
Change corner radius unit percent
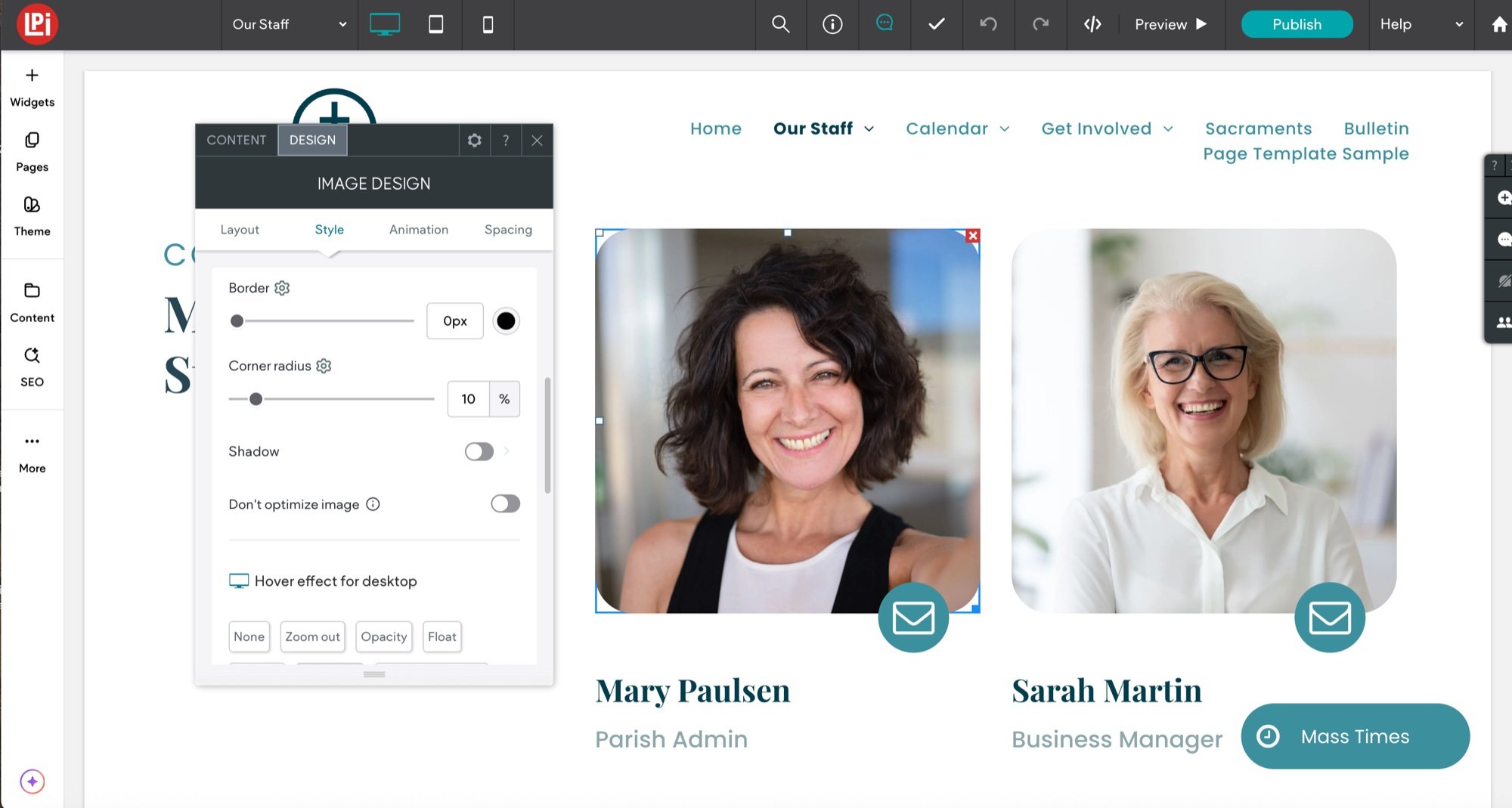tap(504, 399)
